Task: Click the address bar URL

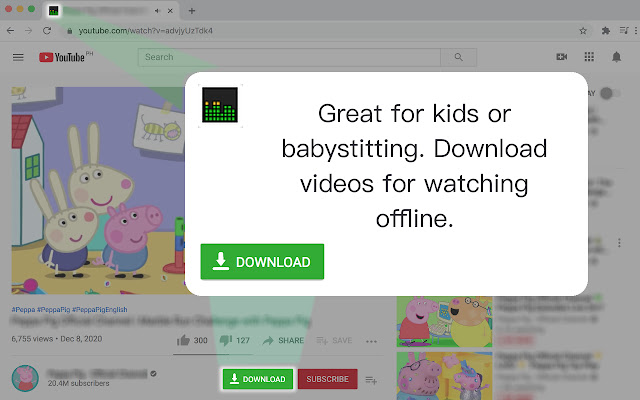Action: (x=145, y=31)
